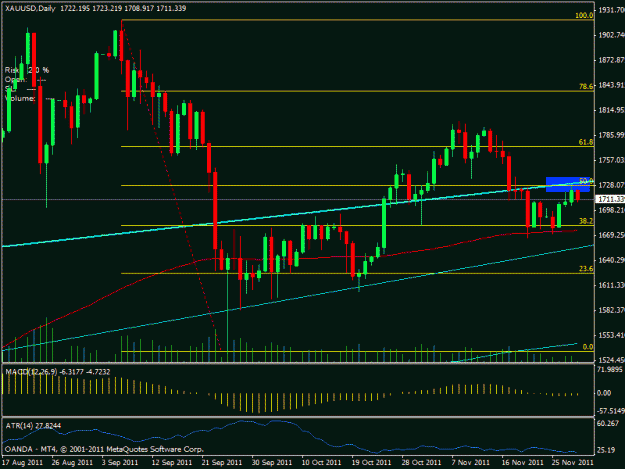
Task: Click the ATR(14) 27.8244 indicator label
Action: pos(33,426)
